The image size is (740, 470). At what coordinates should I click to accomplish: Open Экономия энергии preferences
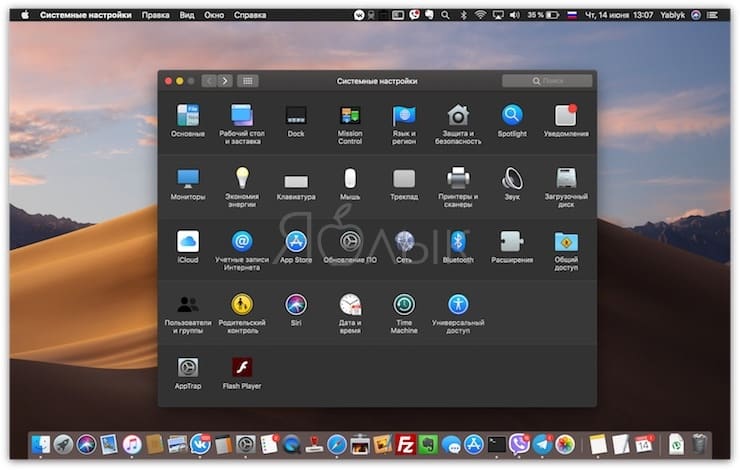click(242, 187)
